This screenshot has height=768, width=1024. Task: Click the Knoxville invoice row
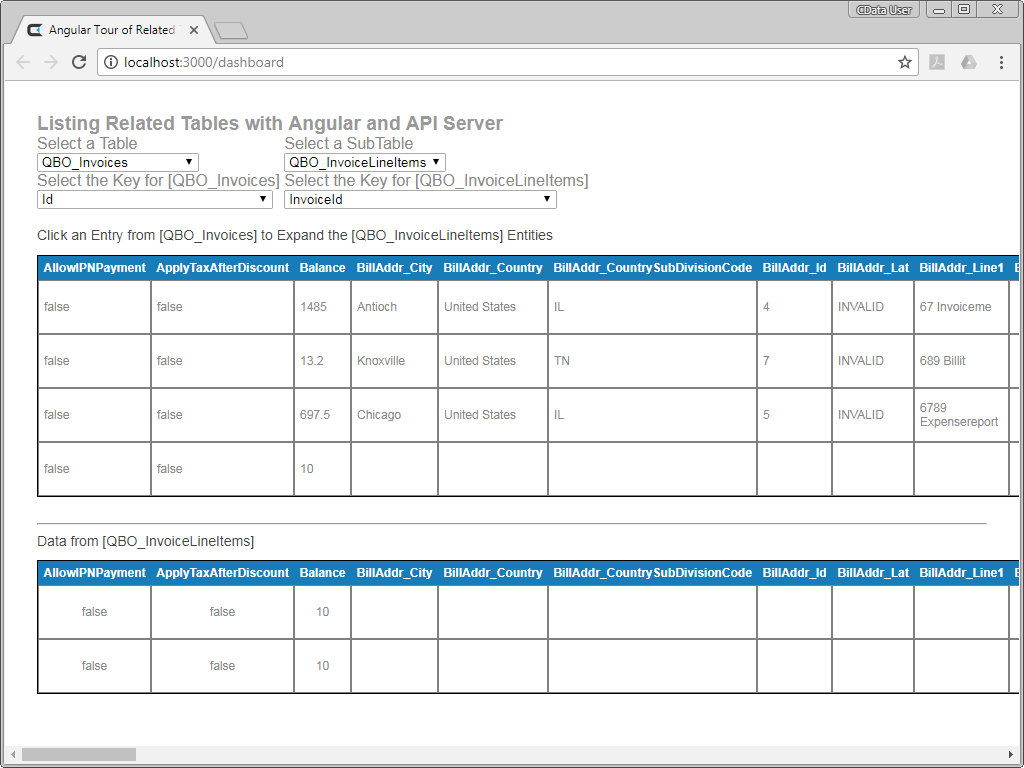392,360
